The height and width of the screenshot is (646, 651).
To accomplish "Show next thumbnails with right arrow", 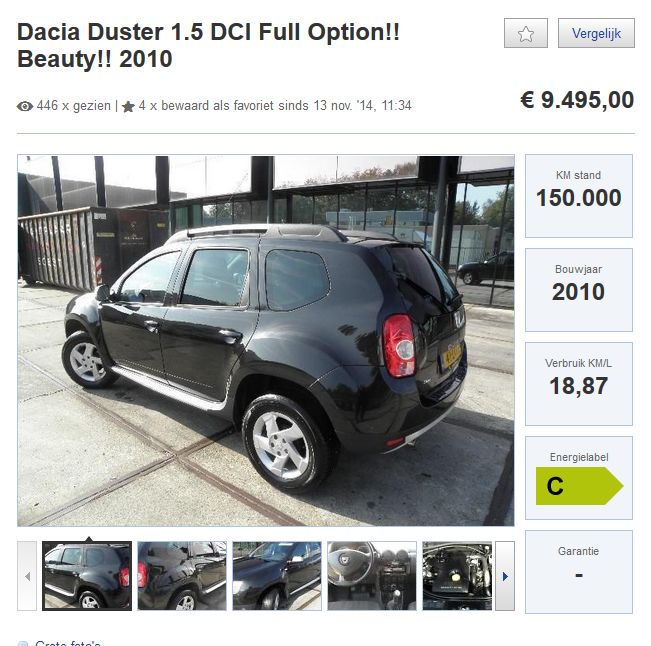I will [x=505, y=576].
